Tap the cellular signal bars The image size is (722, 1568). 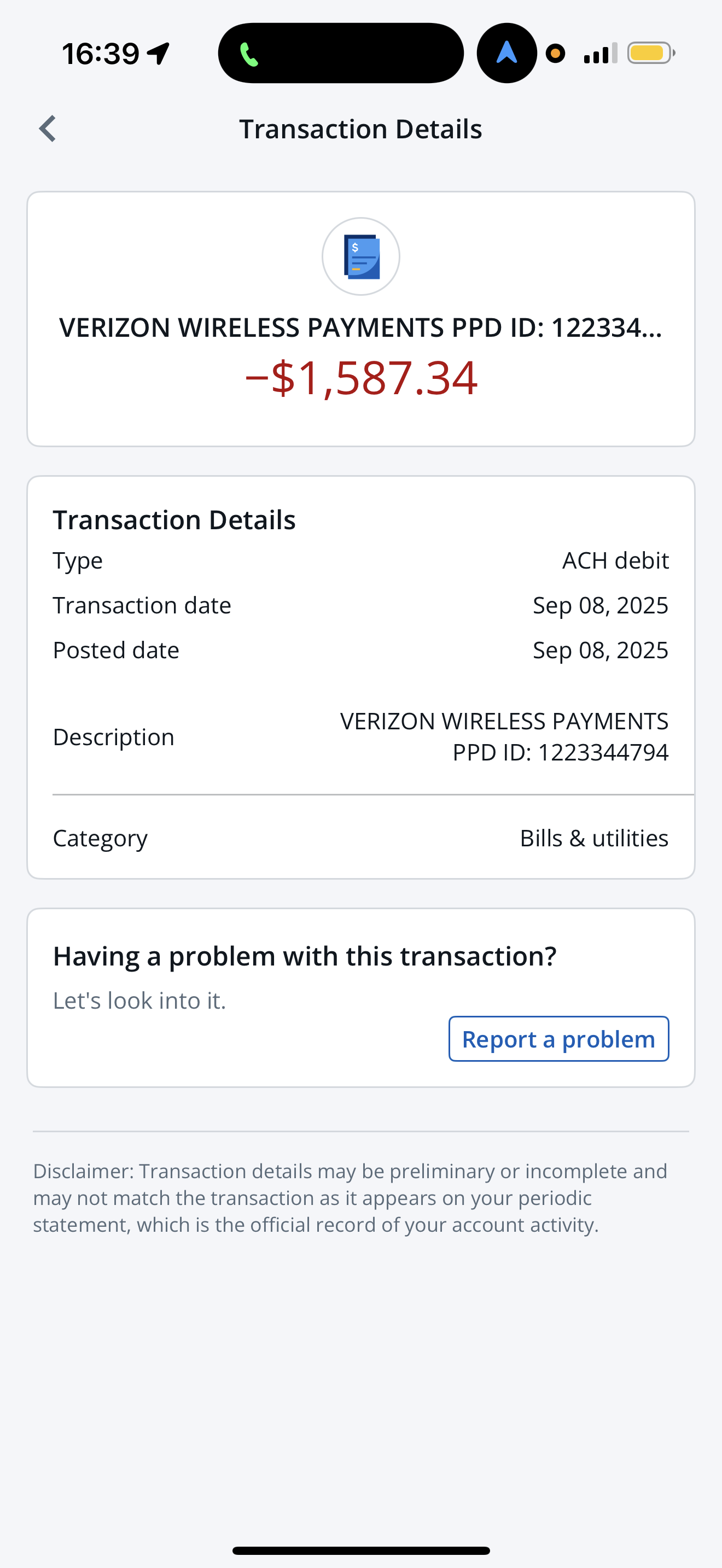pyautogui.click(x=599, y=54)
